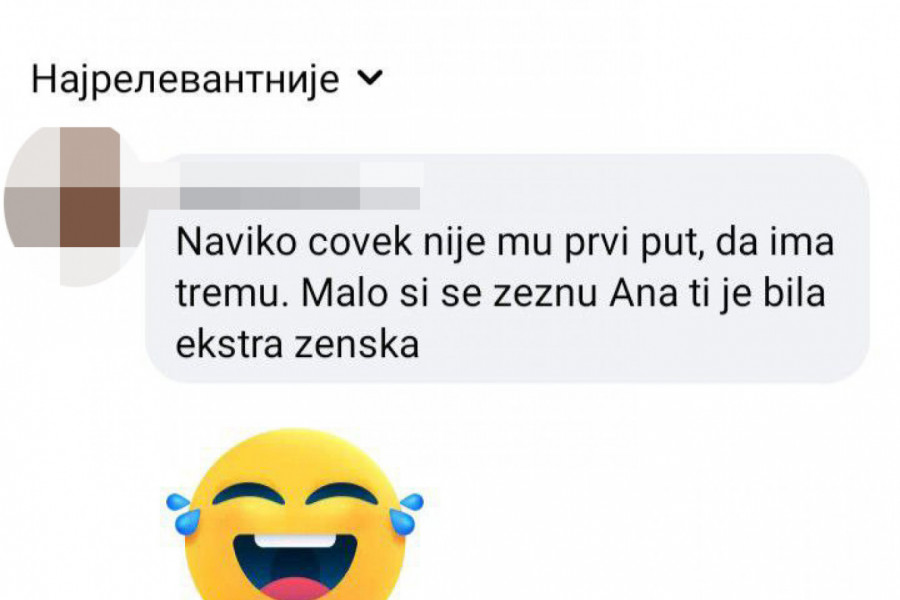Image resolution: width=900 pixels, height=600 pixels.
Task: Open the Најрелевантније sorting dropdown
Action: [207, 80]
